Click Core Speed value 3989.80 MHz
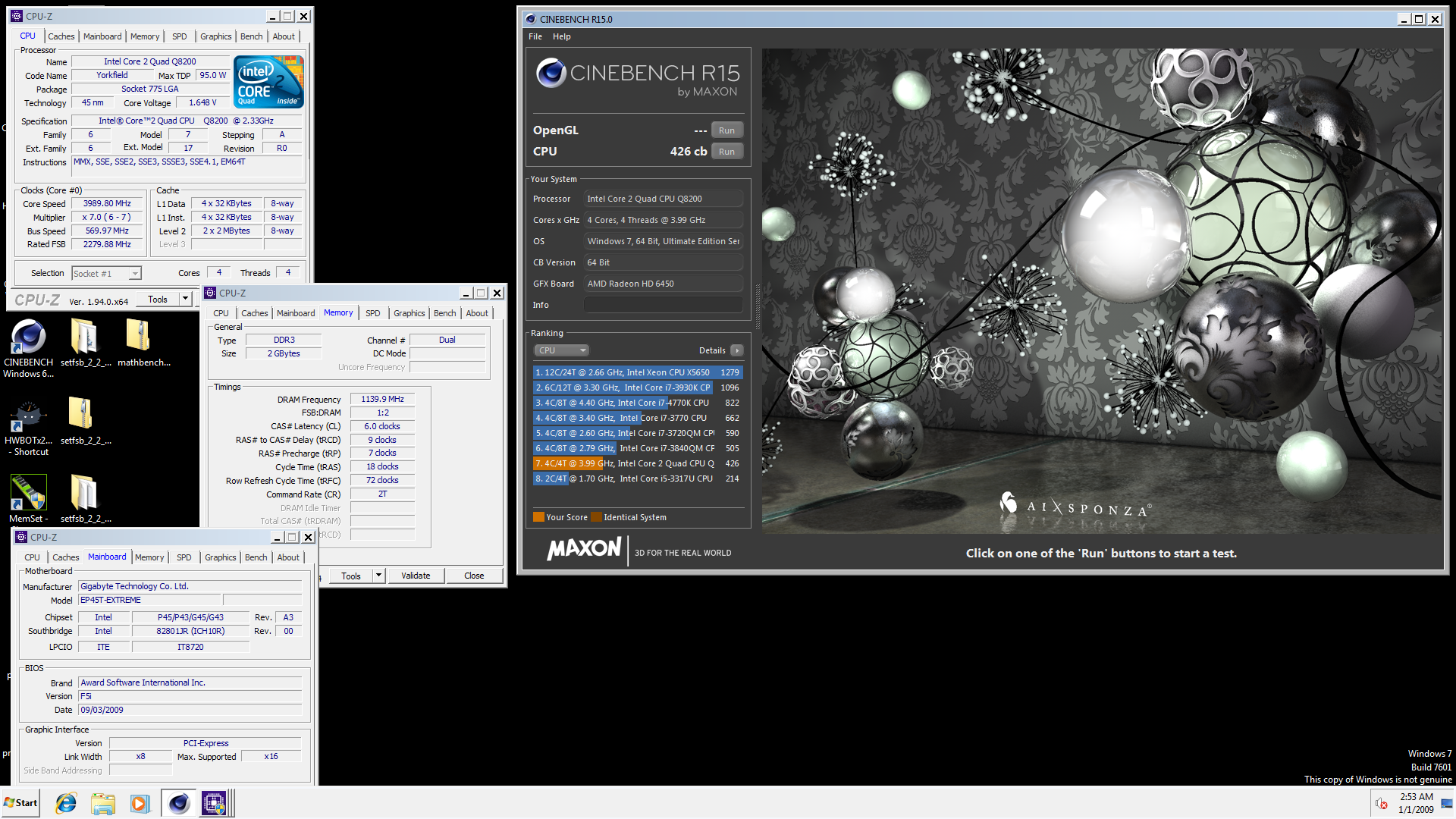Viewport: 1456px width, 819px height. tap(107, 204)
